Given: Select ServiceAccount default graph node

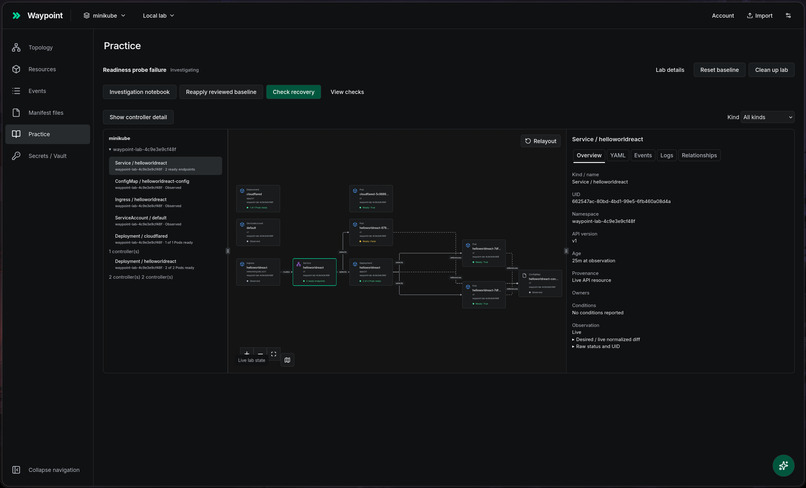Looking at the screenshot, I should pyautogui.click(x=258, y=232).
